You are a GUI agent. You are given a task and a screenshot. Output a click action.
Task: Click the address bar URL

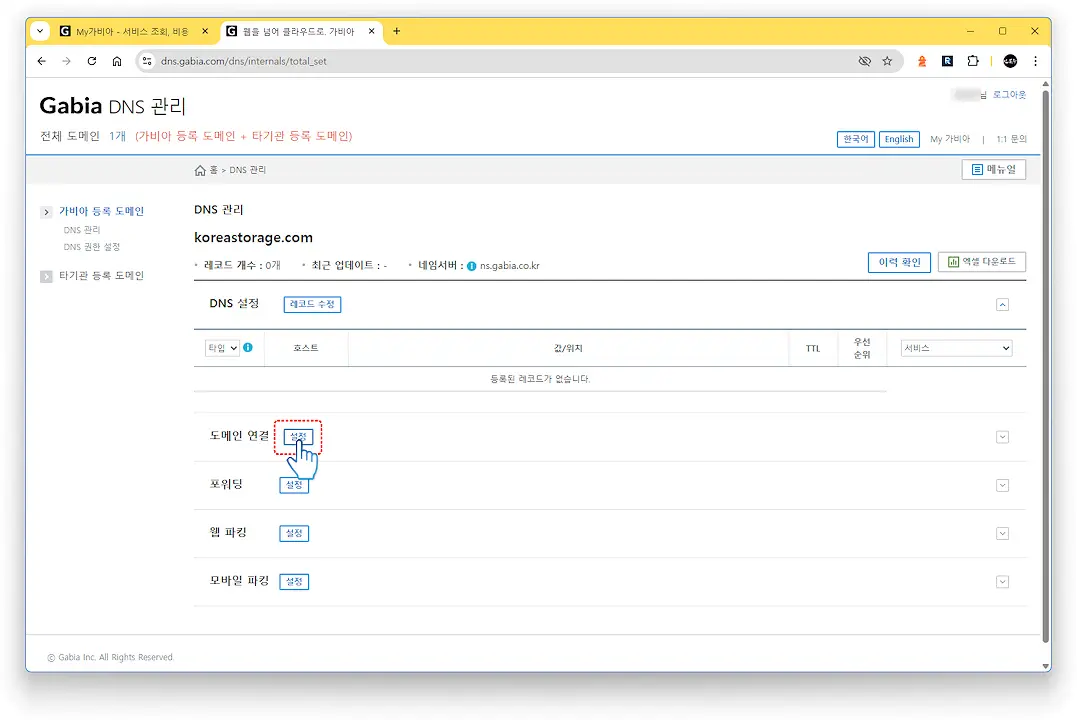pyautogui.click(x=244, y=61)
